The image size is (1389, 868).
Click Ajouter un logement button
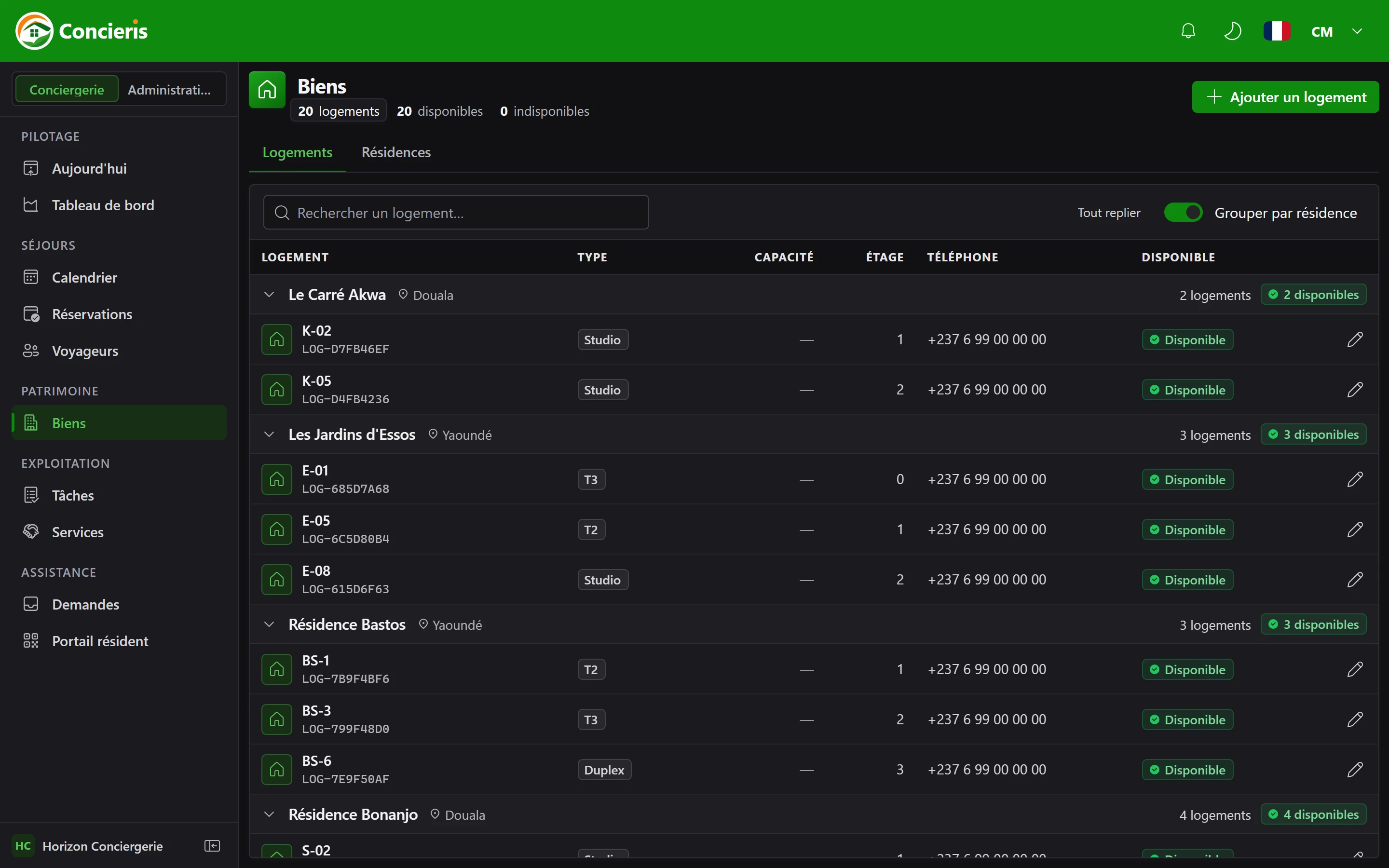point(1285,97)
